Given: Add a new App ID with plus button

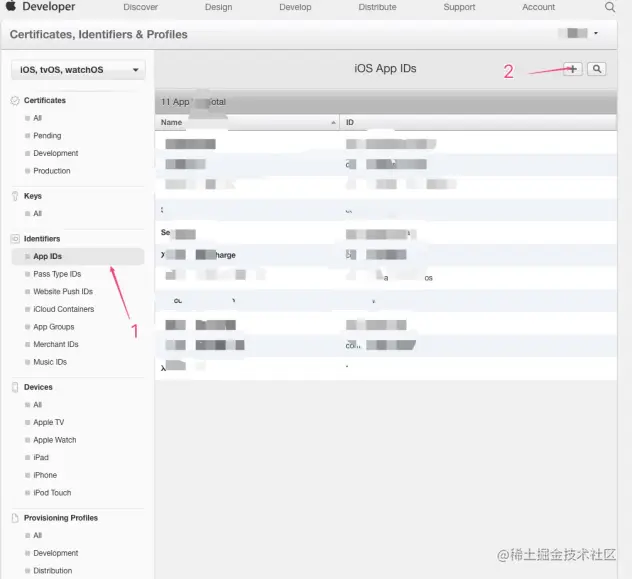Looking at the screenshot, I should point(572,69).
